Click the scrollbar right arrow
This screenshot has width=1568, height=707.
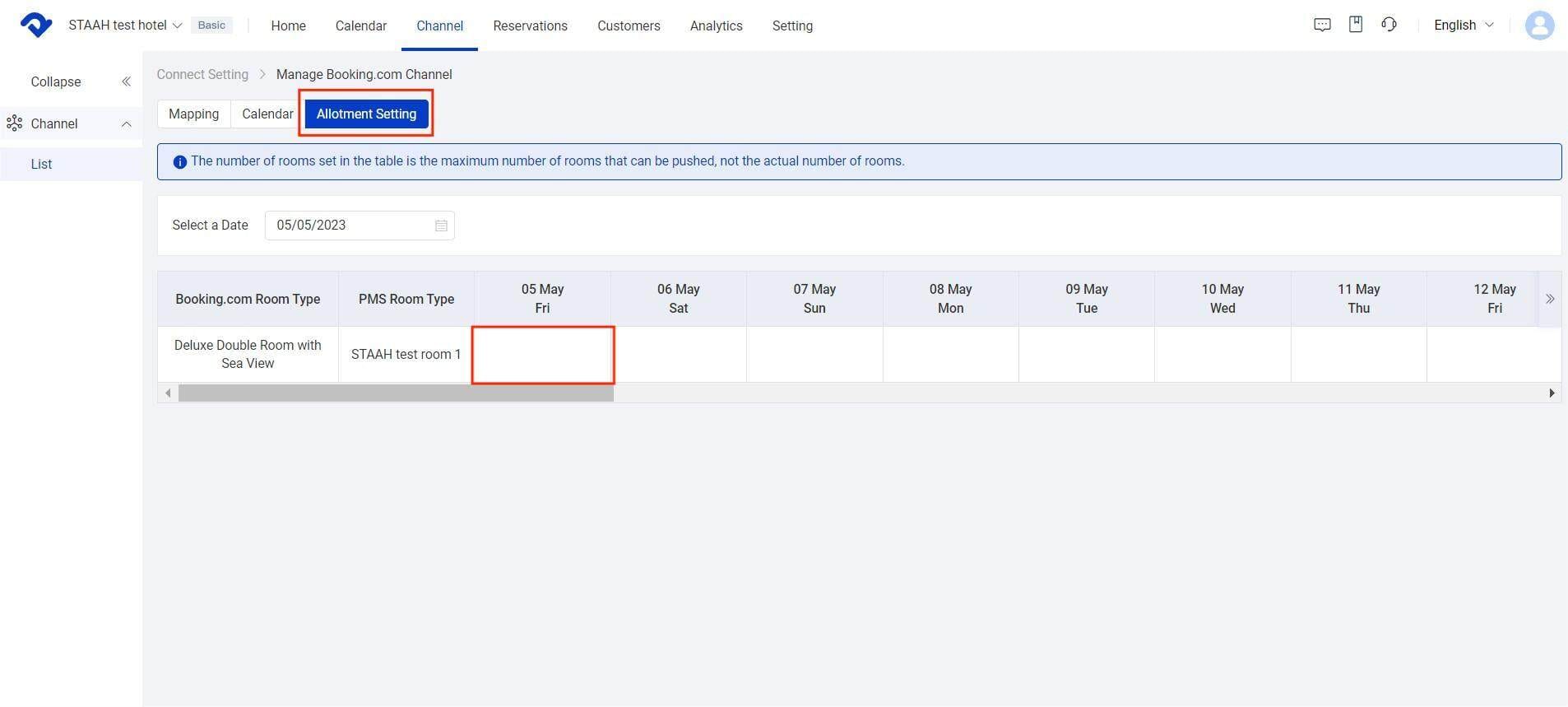tap(1552, 393)
